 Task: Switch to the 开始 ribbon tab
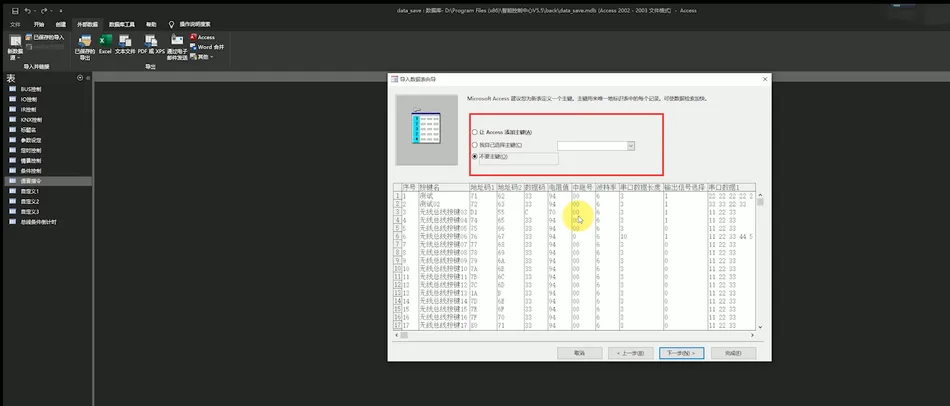point(39,24)
